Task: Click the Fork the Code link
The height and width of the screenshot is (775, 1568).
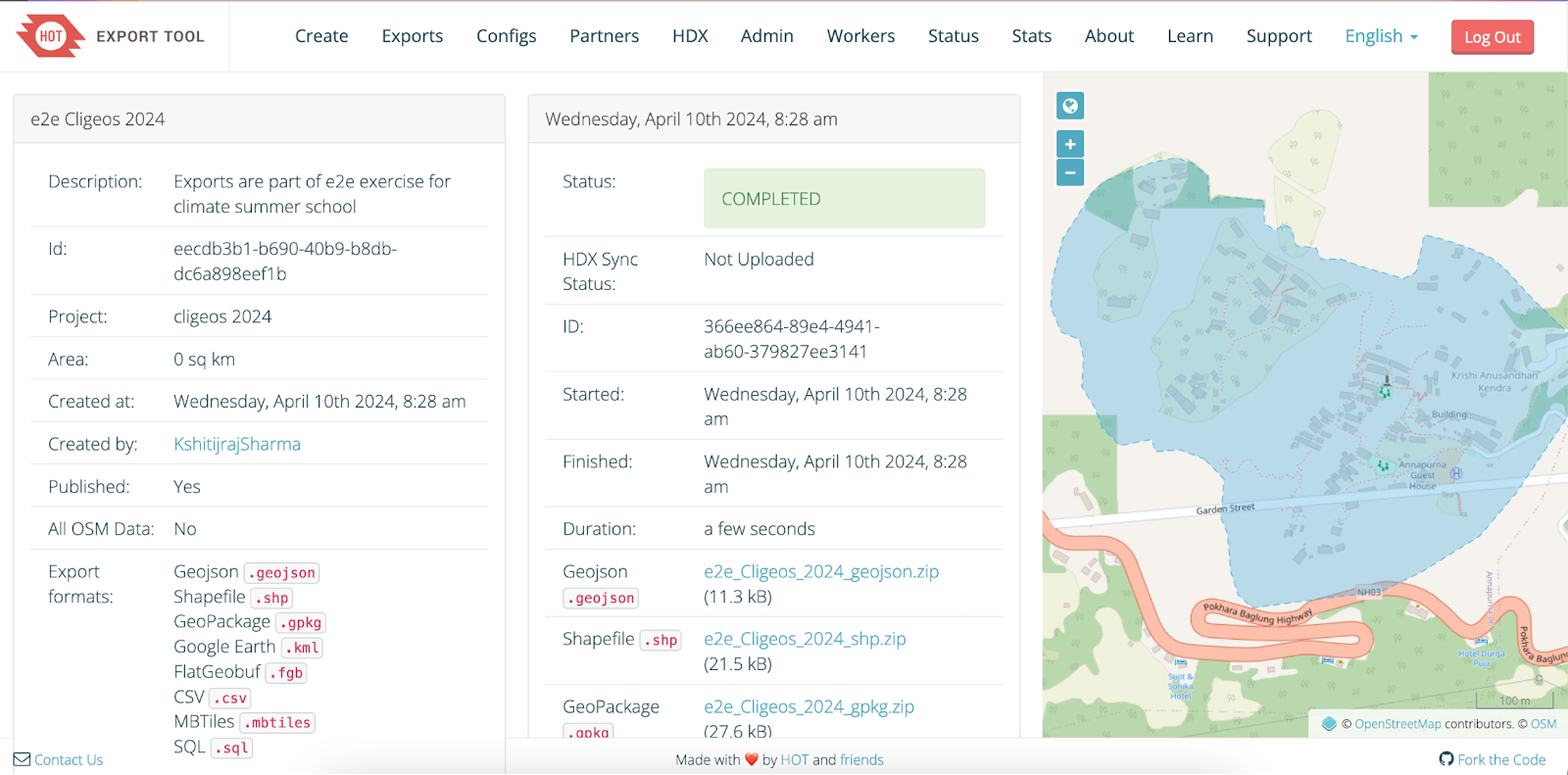Action: [1501, 759]
